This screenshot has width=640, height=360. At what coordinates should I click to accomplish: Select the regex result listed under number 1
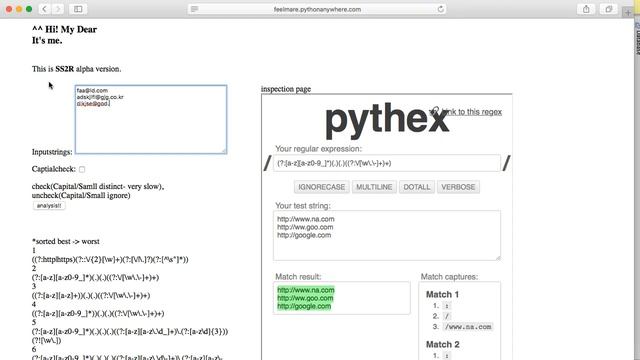tap(110, 259)
